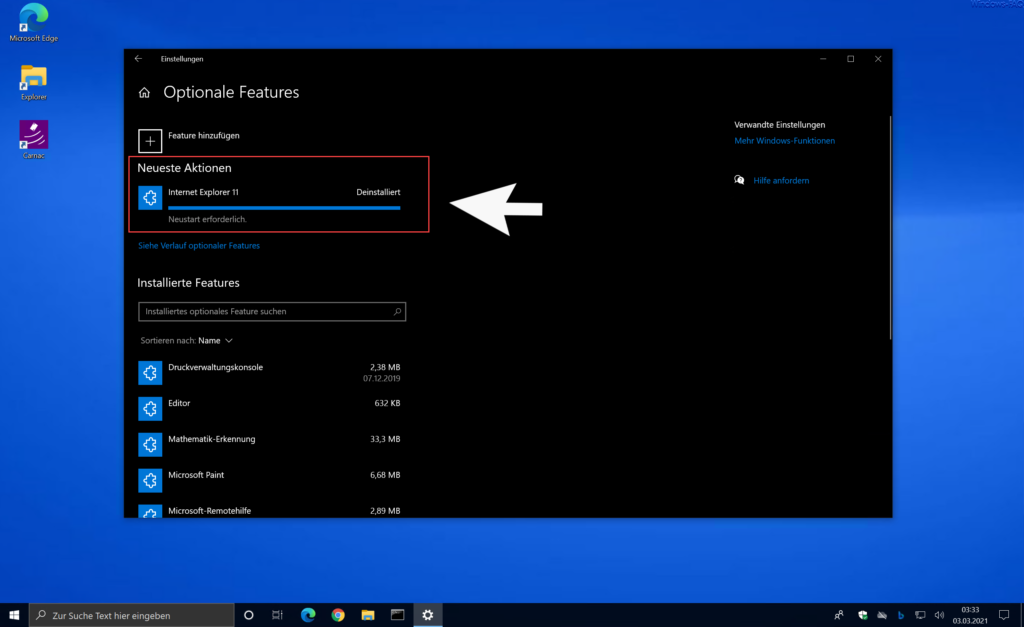The height and width of the screenshot is (627, 1024).
Task: Click the Settings gear in the taskbar
Action: (428, 615)
